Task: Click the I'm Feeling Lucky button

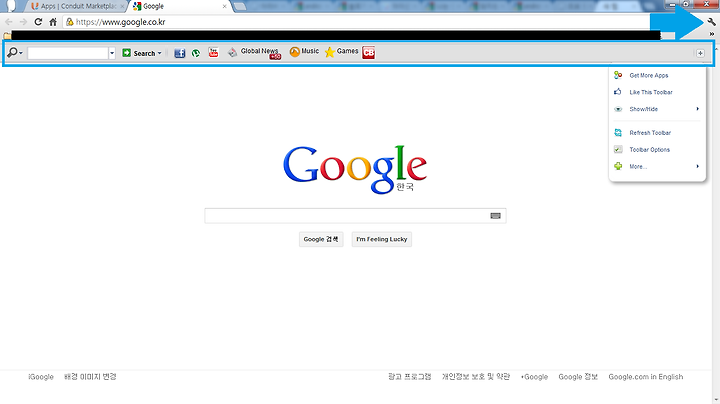Action: pos(382,239)
